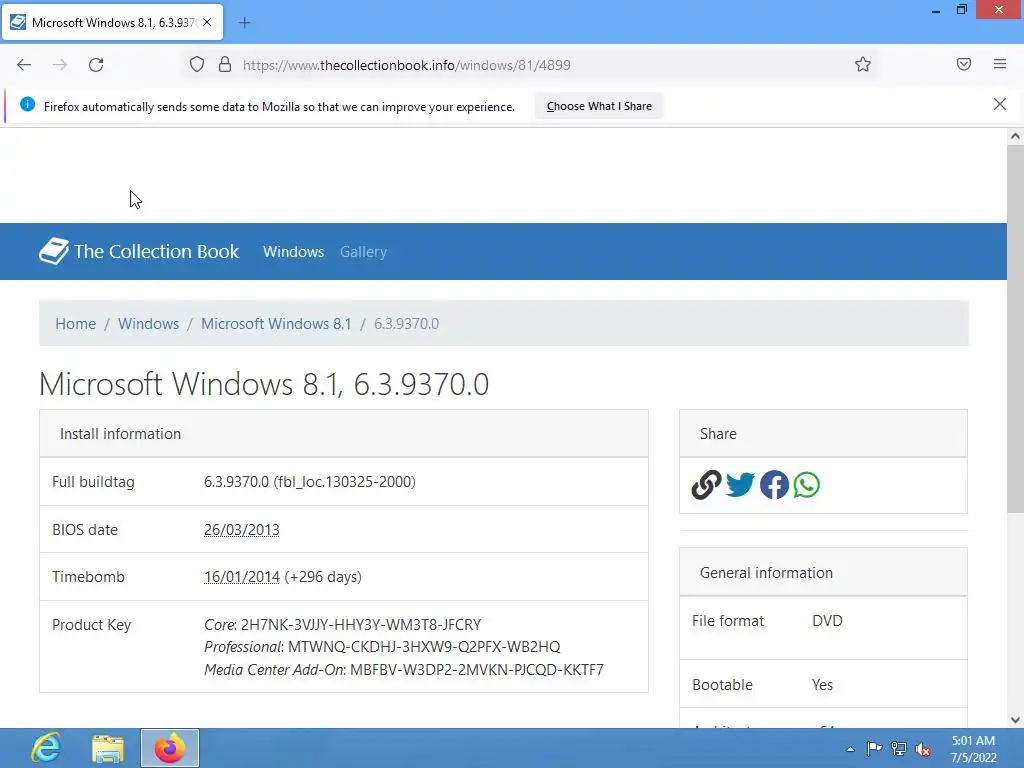Focus the URL address bar
Image resolution: width=1024 pixels, height=768 pixels.
point(532,65)
